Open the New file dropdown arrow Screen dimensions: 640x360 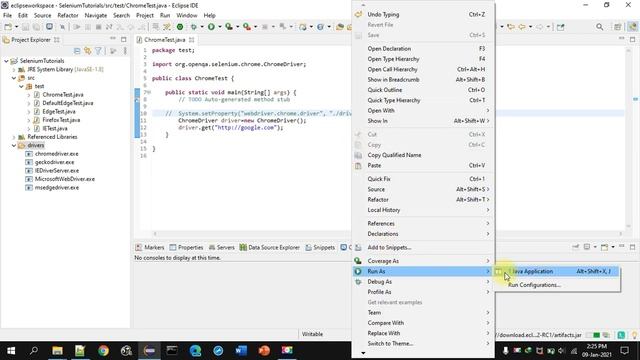(16, 27)
